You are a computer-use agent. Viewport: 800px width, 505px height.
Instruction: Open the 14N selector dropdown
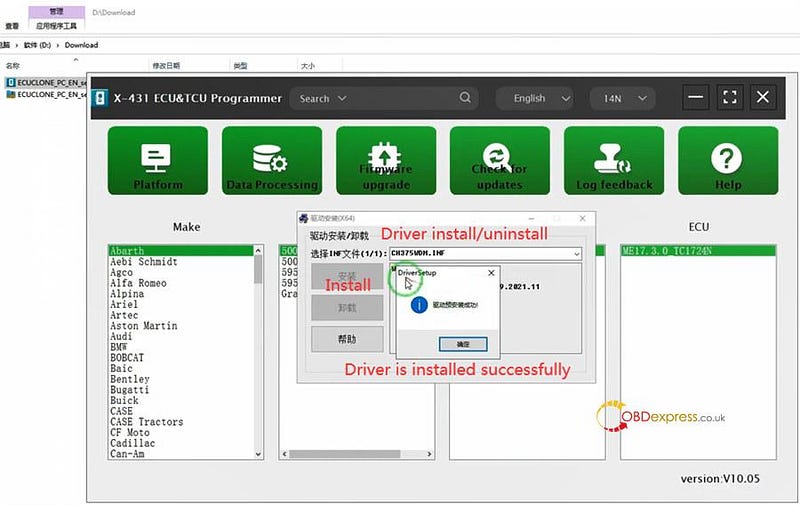tap(621, 98)
